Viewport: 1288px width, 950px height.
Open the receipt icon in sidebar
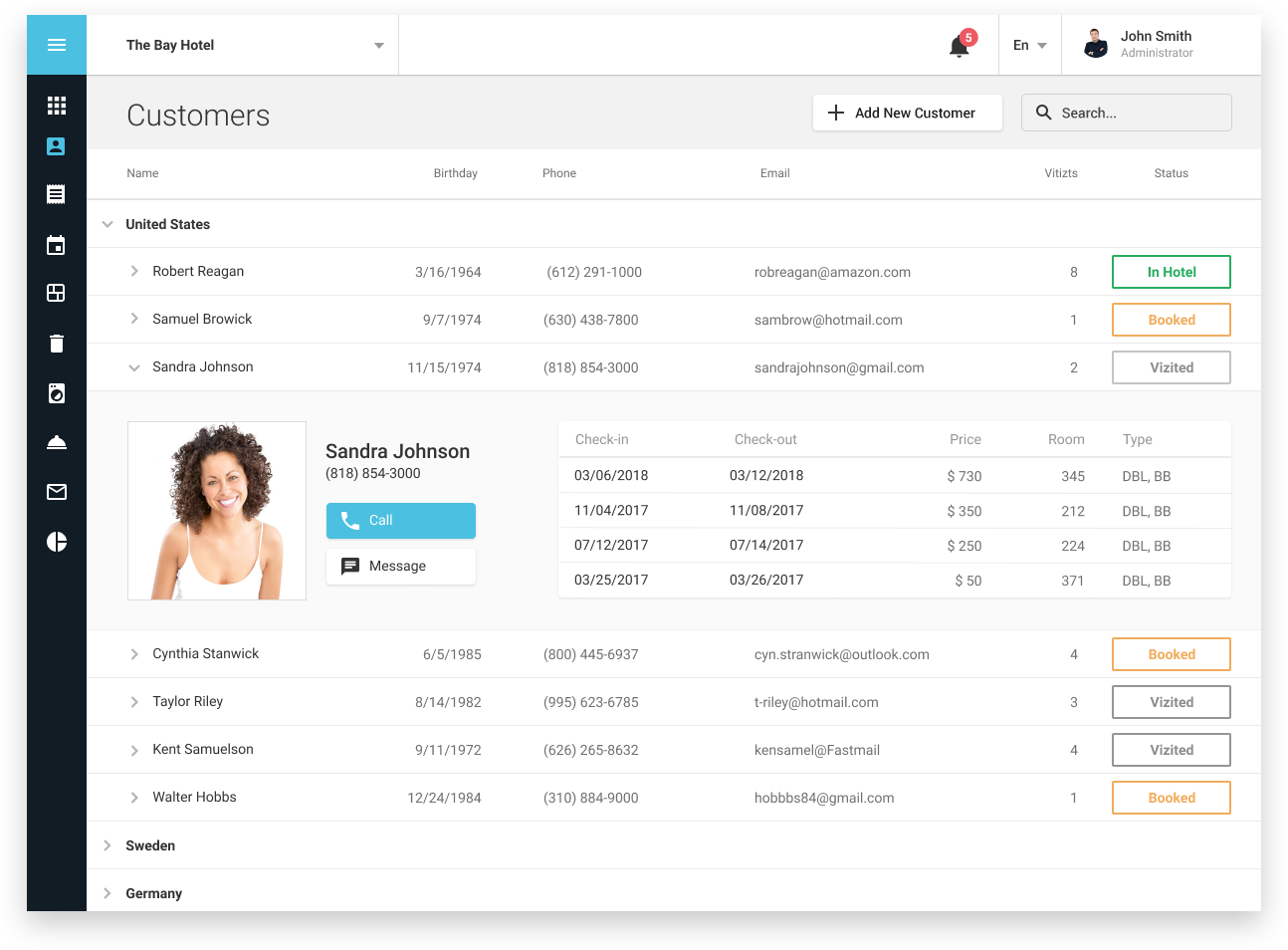click(x=57, y=194)
